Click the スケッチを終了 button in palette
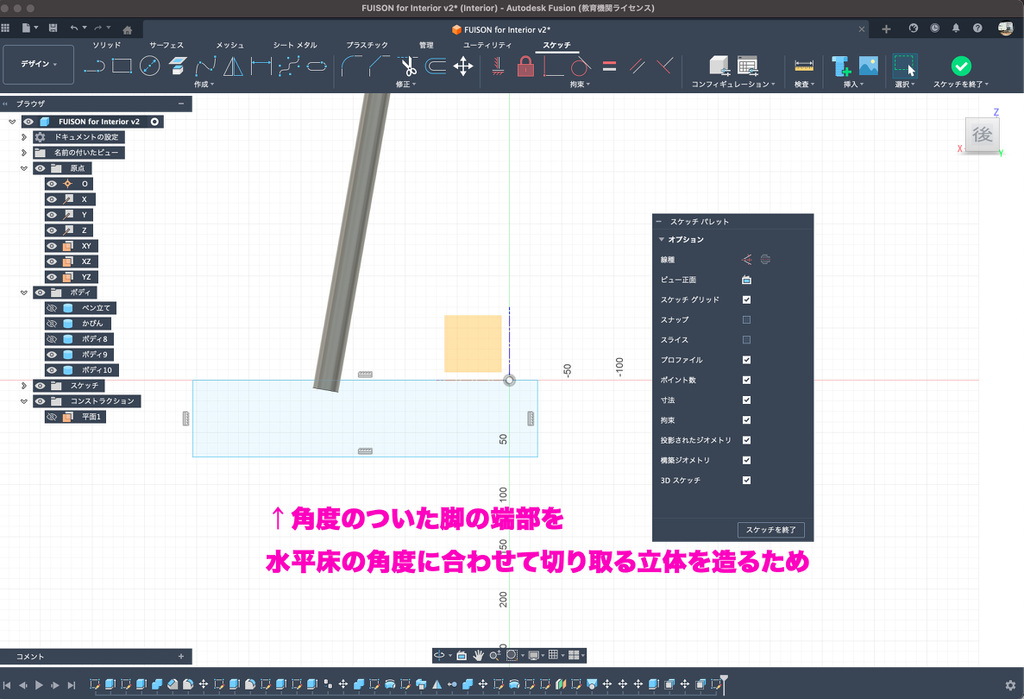The height and width of the screenshot is (699, 1024). click(x=772, y=530)
